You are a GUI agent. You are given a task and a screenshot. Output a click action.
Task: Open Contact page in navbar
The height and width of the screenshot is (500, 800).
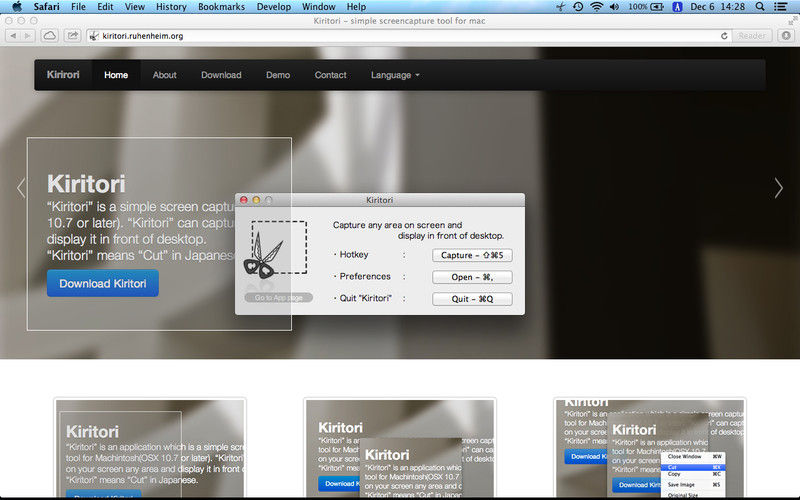coord(330,75)
